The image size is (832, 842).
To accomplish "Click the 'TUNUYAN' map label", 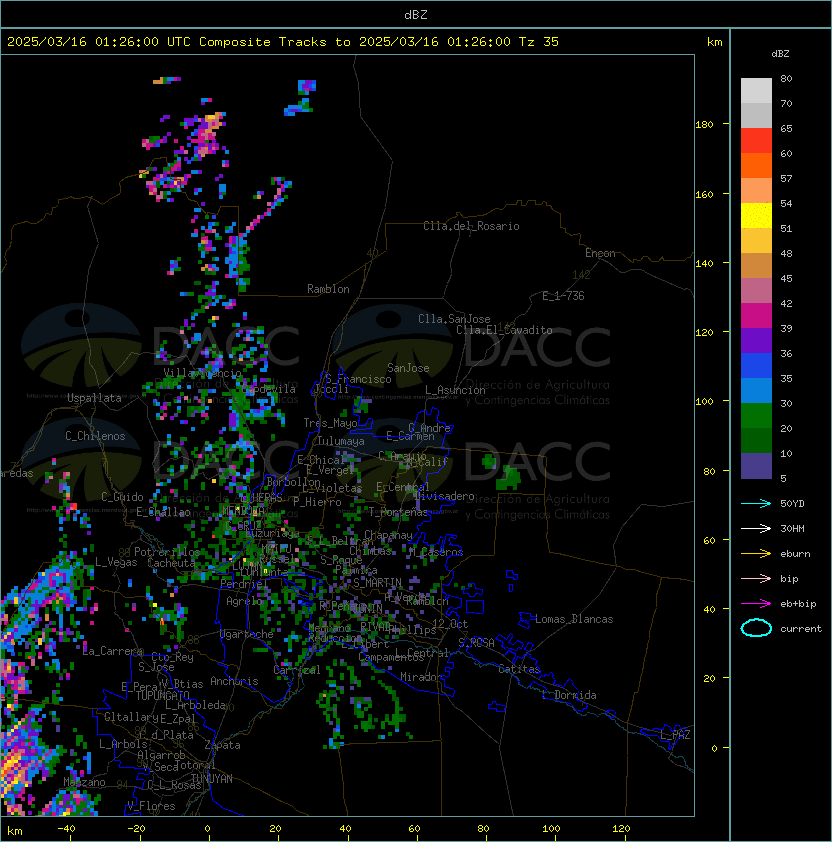I will click(x=212, y=779).
